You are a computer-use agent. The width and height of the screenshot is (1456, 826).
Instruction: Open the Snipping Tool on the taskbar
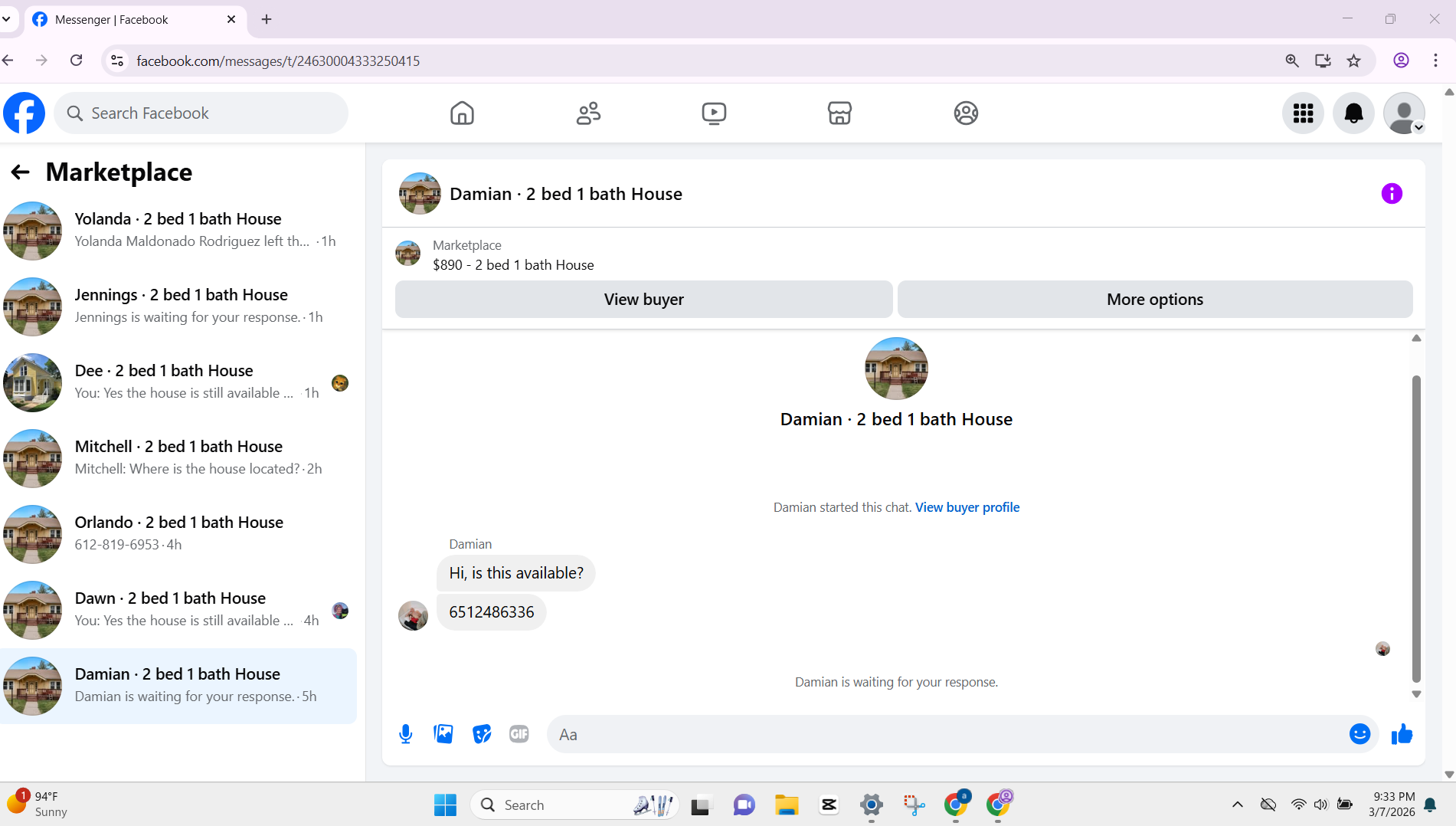pos(914,805)
